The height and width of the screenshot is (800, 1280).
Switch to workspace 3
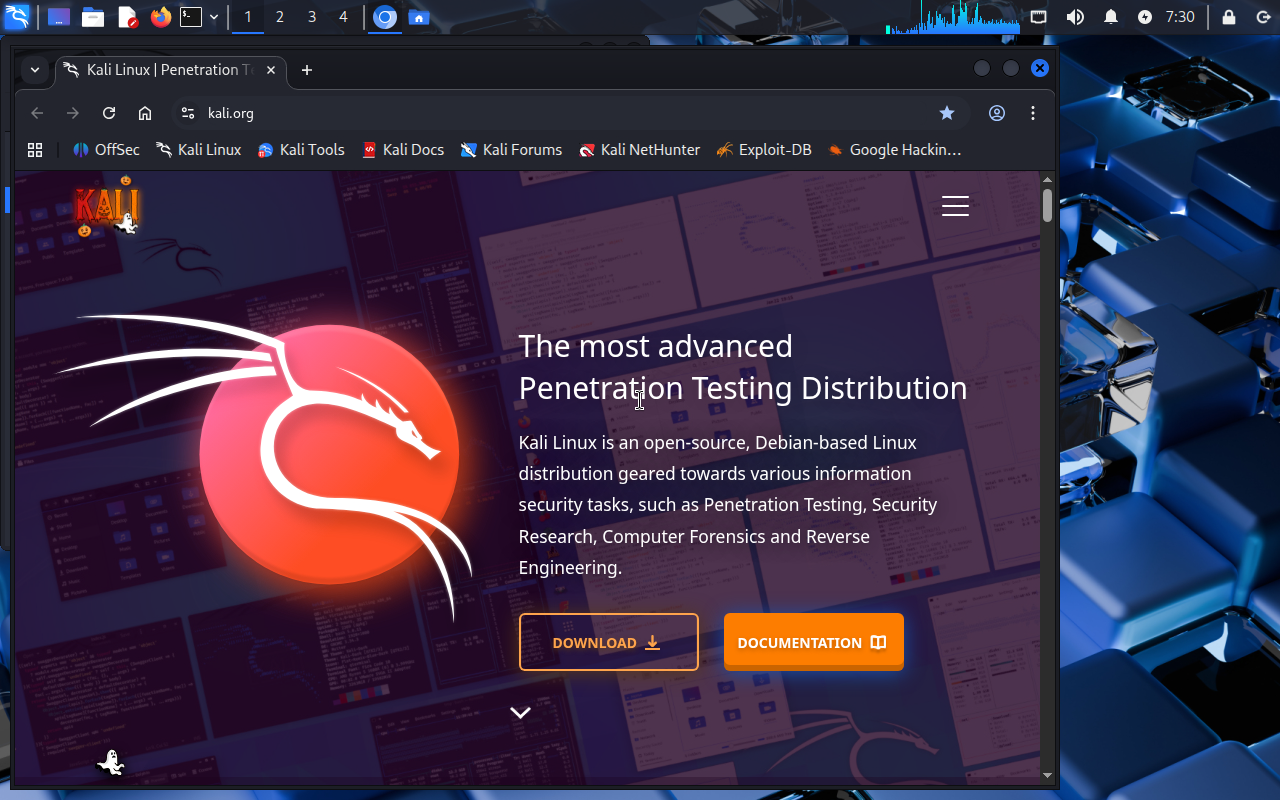[312, 17]
